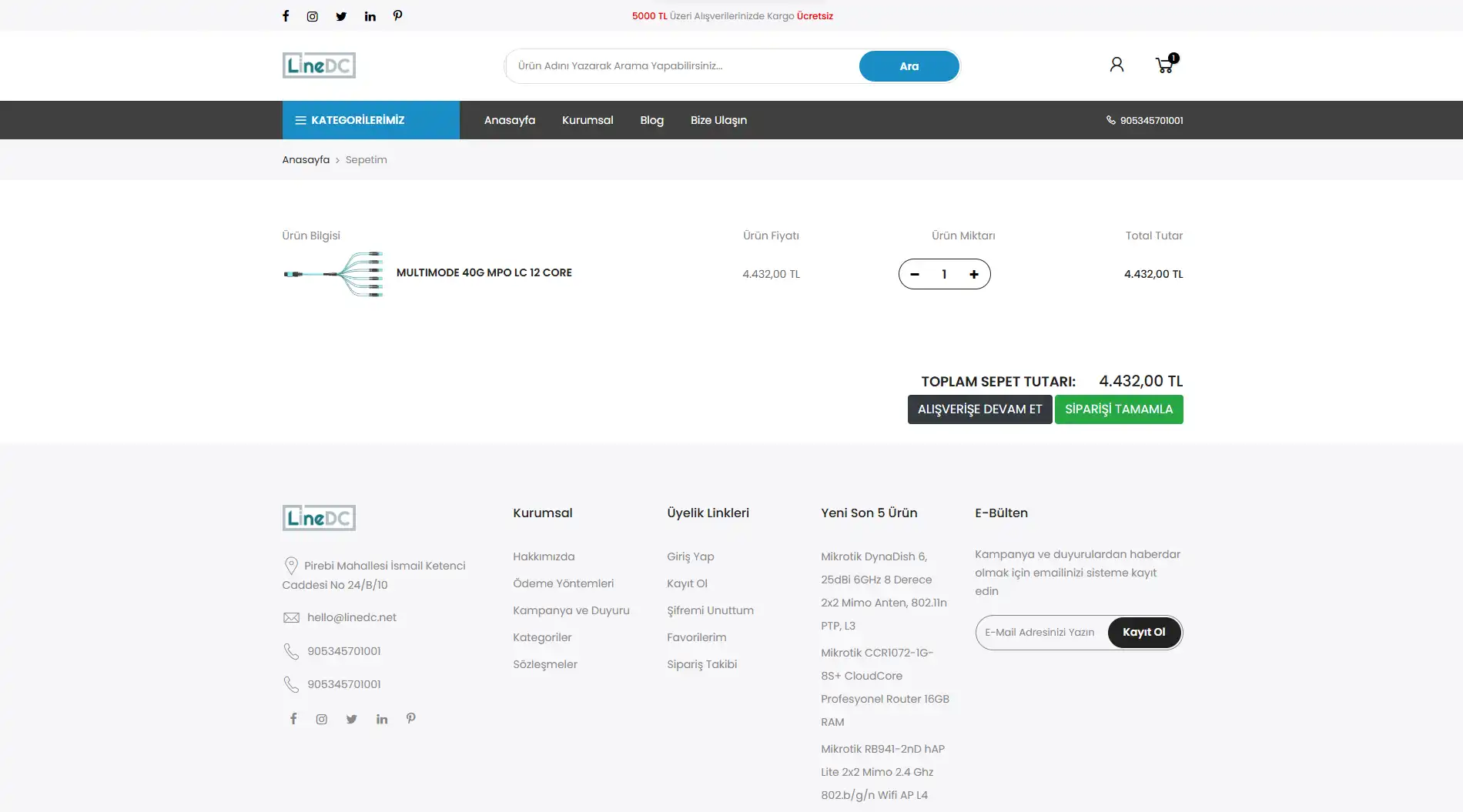
Task: Open Sipariş Takibi footer link
Action: click(x=701, y=664)
